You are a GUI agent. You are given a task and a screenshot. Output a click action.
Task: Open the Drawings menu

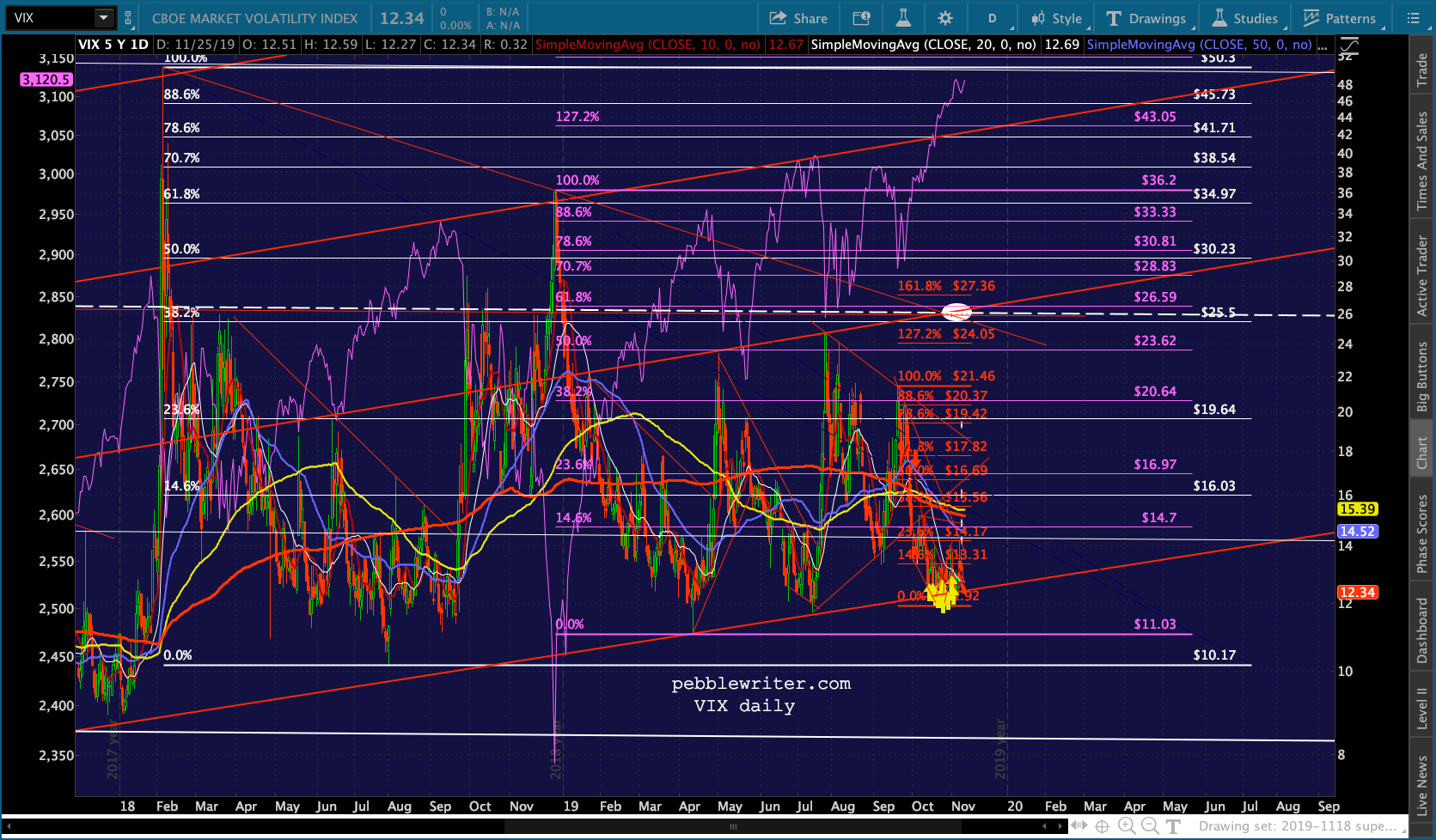coord(1146,18)
